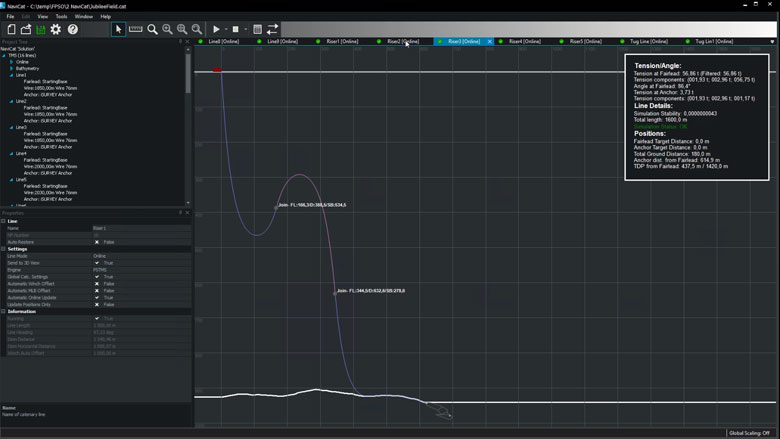Click the swap arrows toolbar icon
The image size is (780, 439).
click(x=272, y=30)
